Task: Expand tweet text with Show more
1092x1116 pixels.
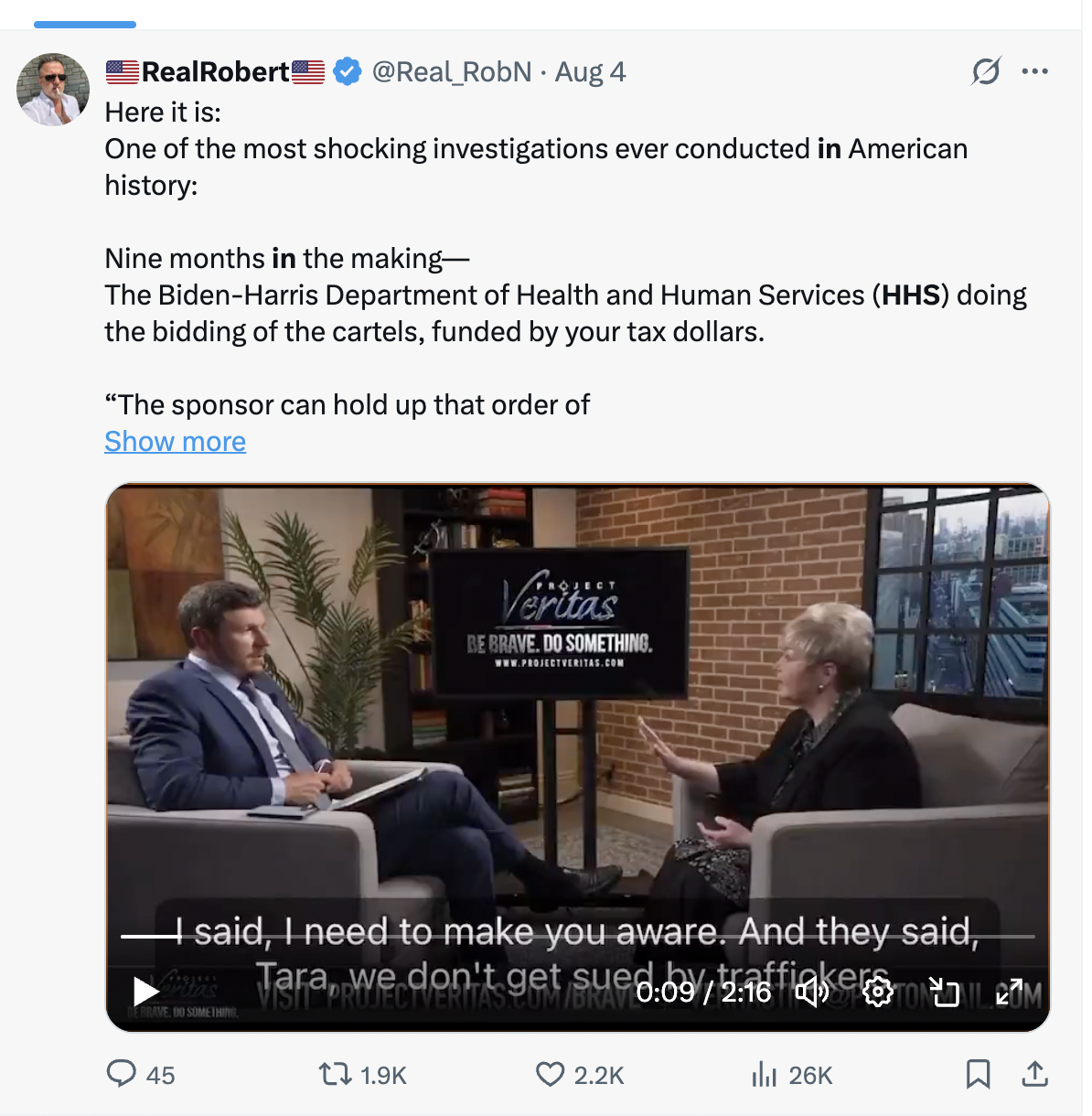Action: pos(175,442)
